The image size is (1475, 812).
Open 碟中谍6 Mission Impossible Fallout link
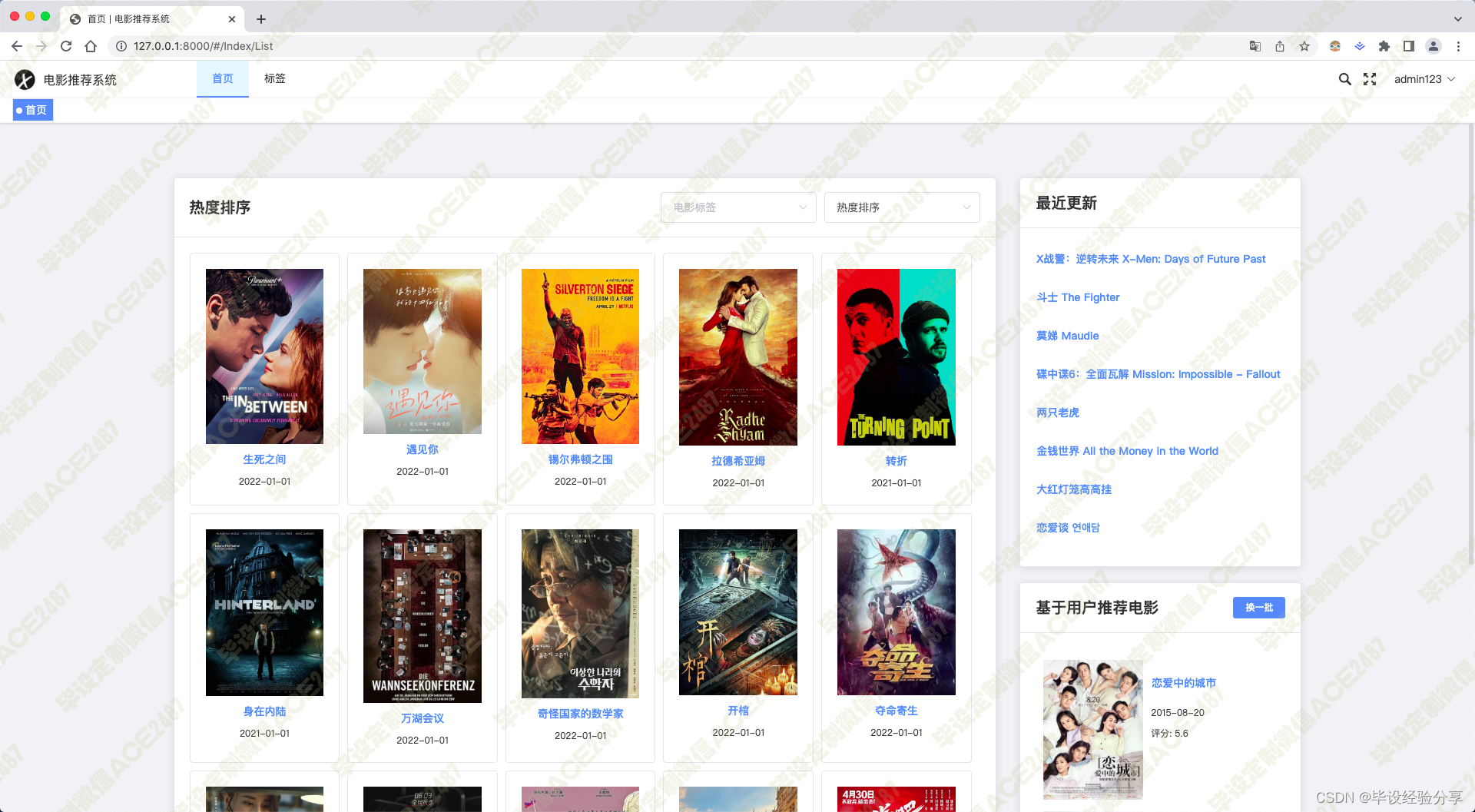[x=1158, y=374]
